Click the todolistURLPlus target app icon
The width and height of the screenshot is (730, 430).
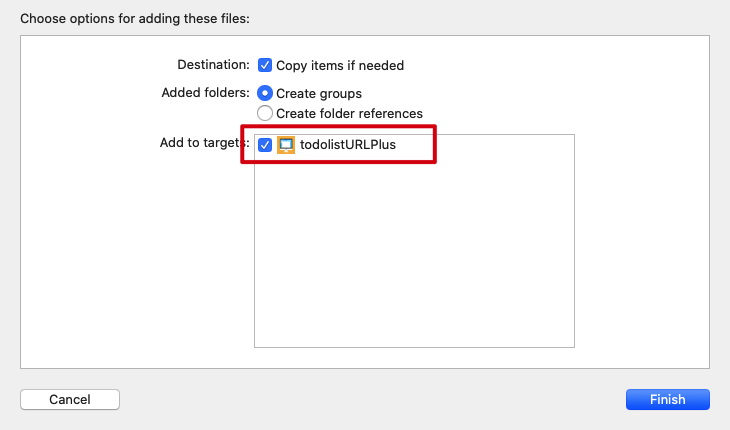(286, 145)
